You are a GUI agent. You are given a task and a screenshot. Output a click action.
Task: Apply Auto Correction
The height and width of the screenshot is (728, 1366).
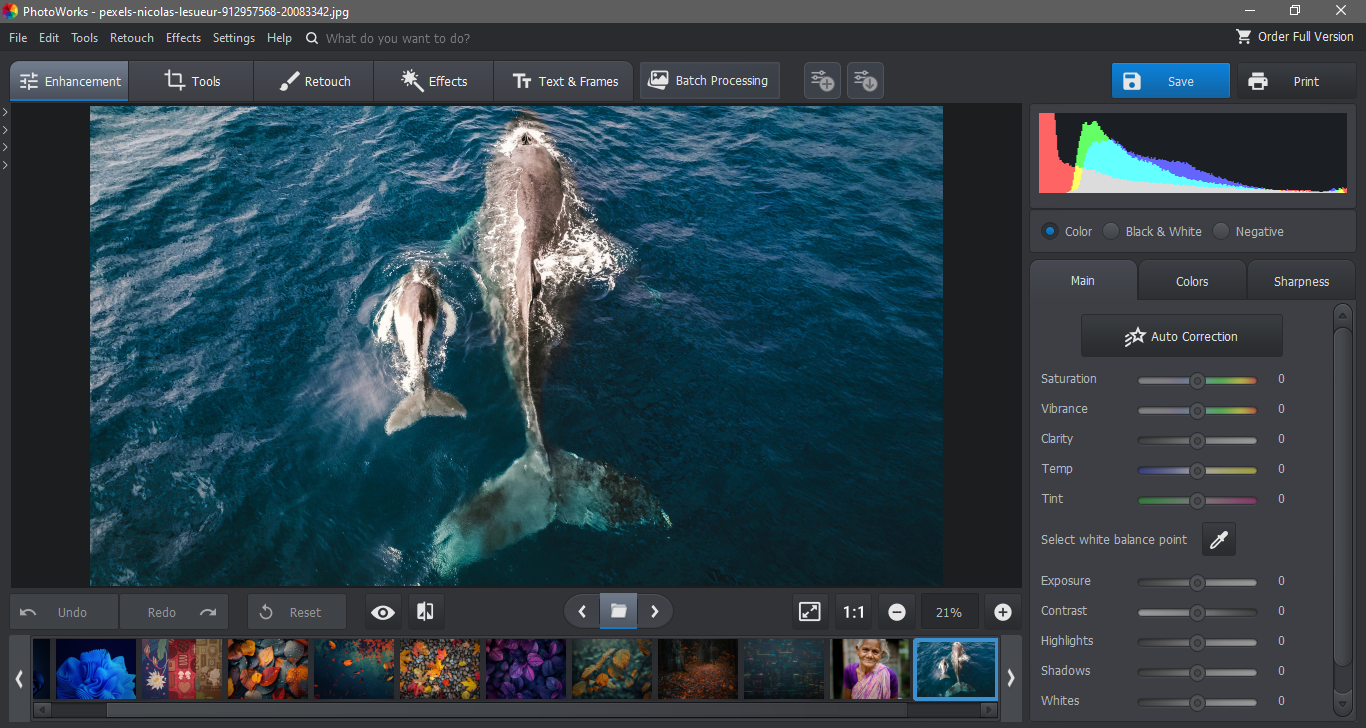pos(1182,336)
